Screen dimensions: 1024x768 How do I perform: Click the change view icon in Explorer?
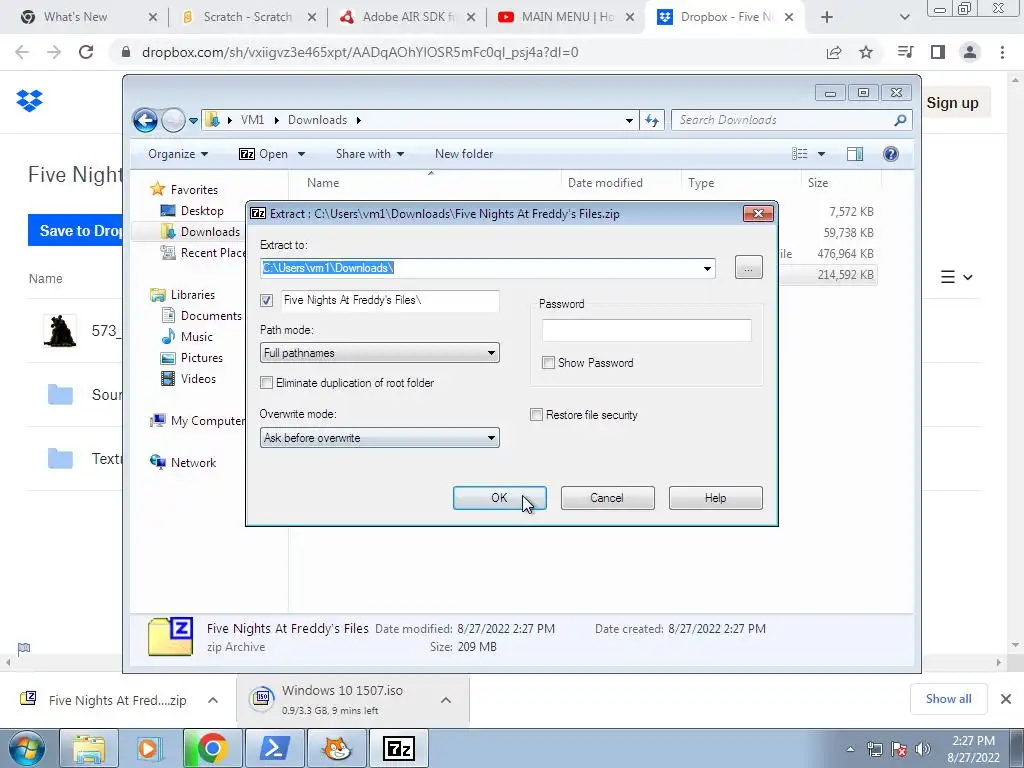(x=799, y=153)
